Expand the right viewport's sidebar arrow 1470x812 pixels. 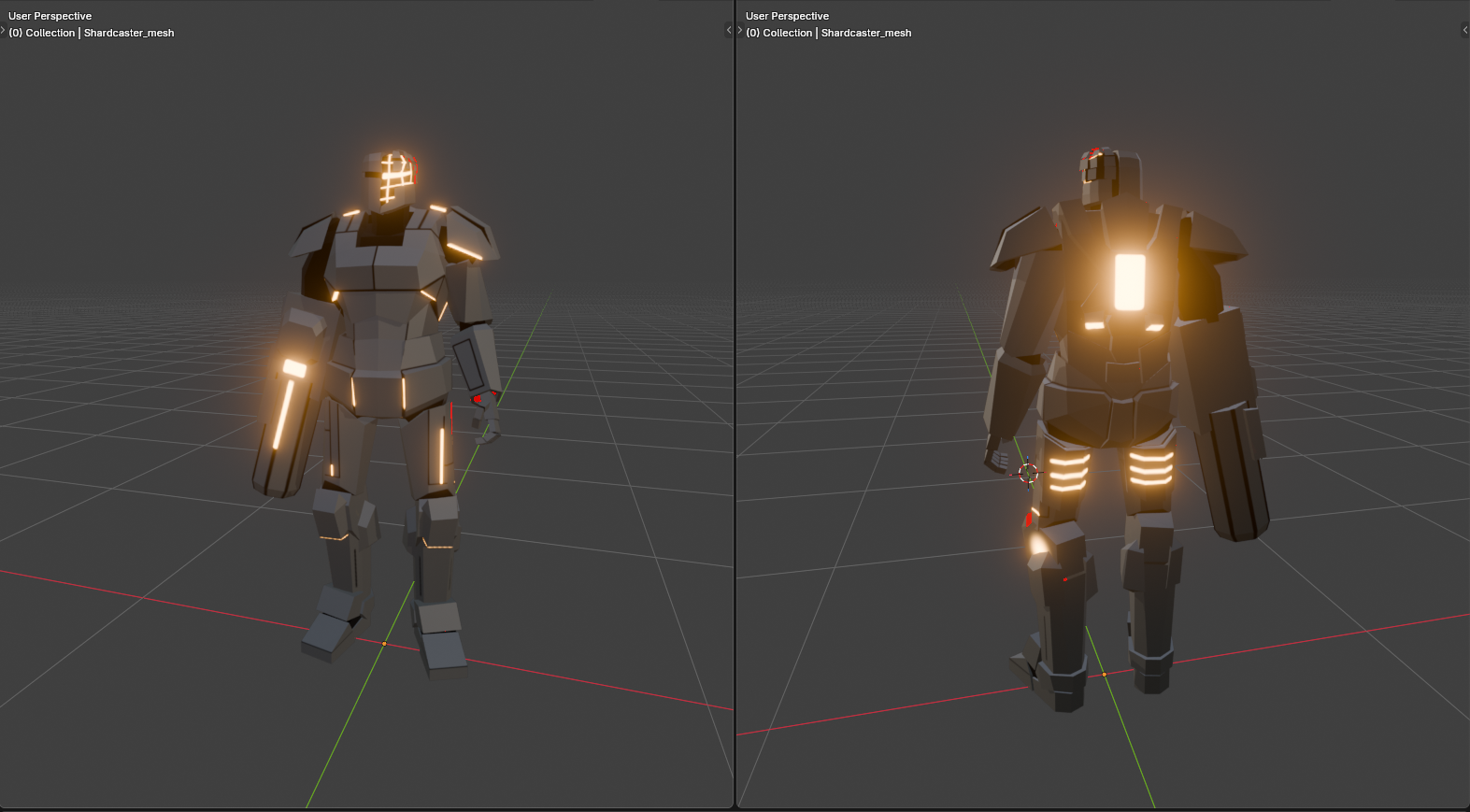tap(1465, 31)
